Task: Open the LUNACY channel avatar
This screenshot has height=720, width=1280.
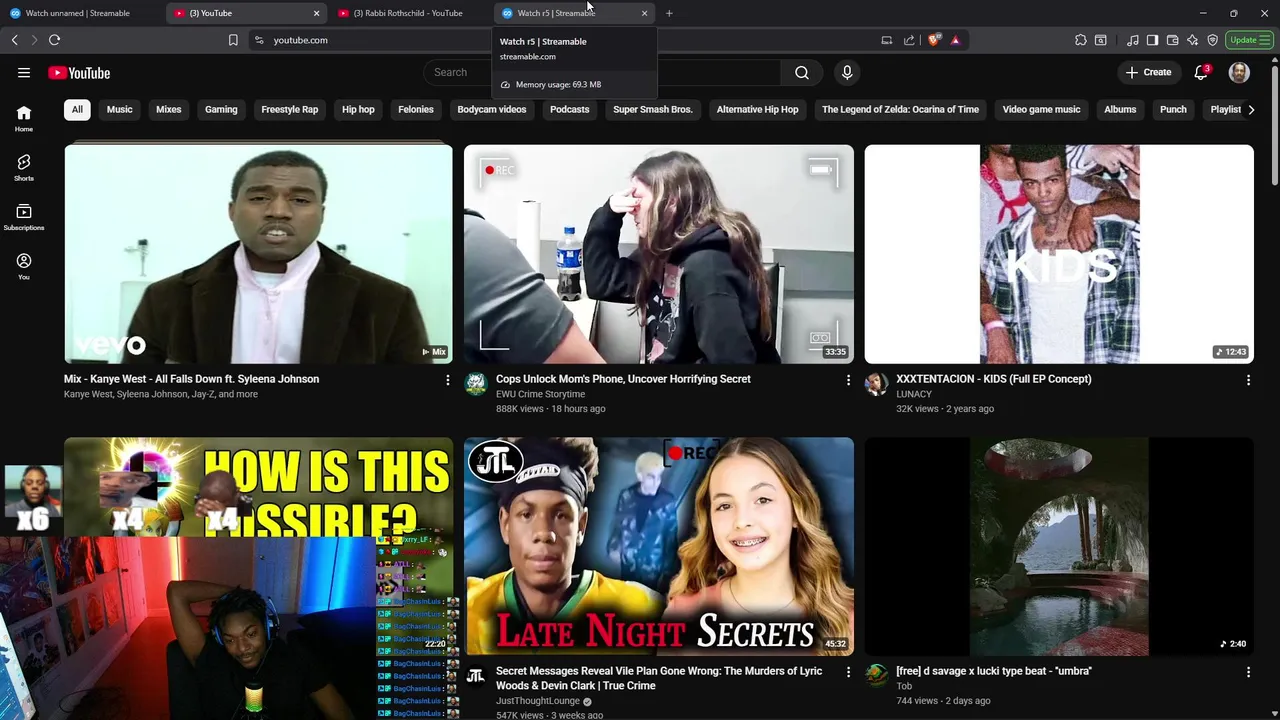Action: (x=876, y=384)
